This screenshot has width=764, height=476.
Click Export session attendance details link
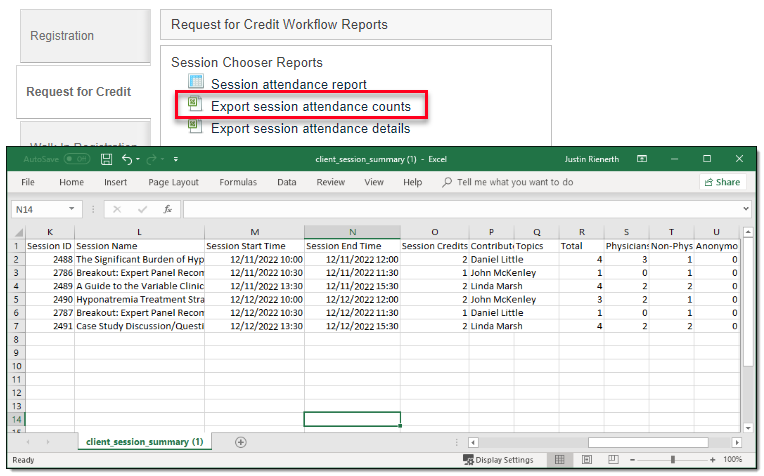310,129
